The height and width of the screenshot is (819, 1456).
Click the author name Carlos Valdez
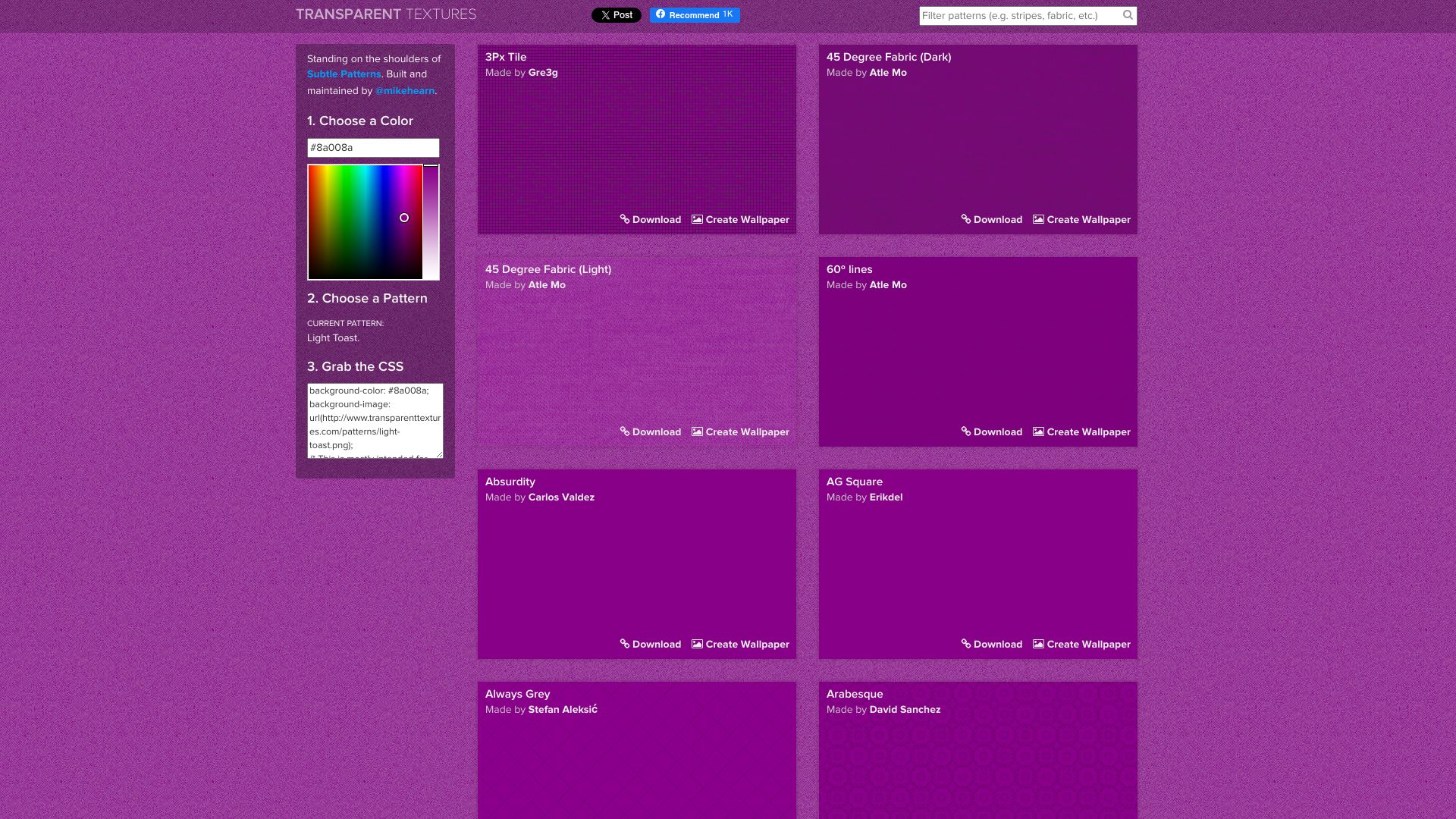coord(561,497)
